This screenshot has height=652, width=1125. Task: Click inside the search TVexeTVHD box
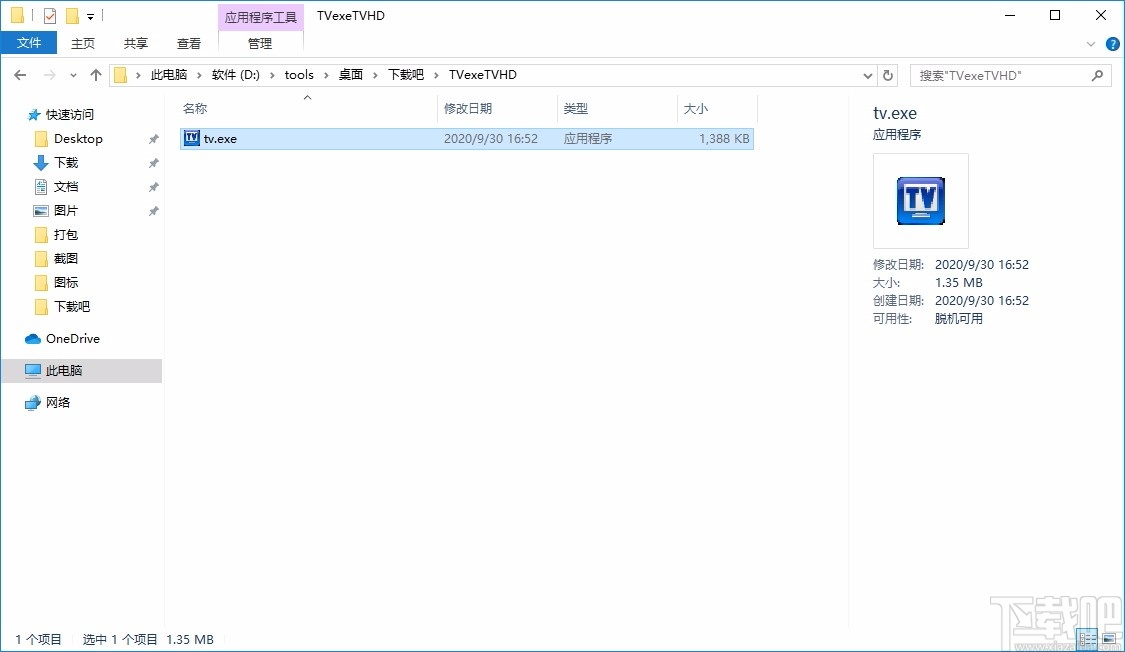coord(1000,74)
